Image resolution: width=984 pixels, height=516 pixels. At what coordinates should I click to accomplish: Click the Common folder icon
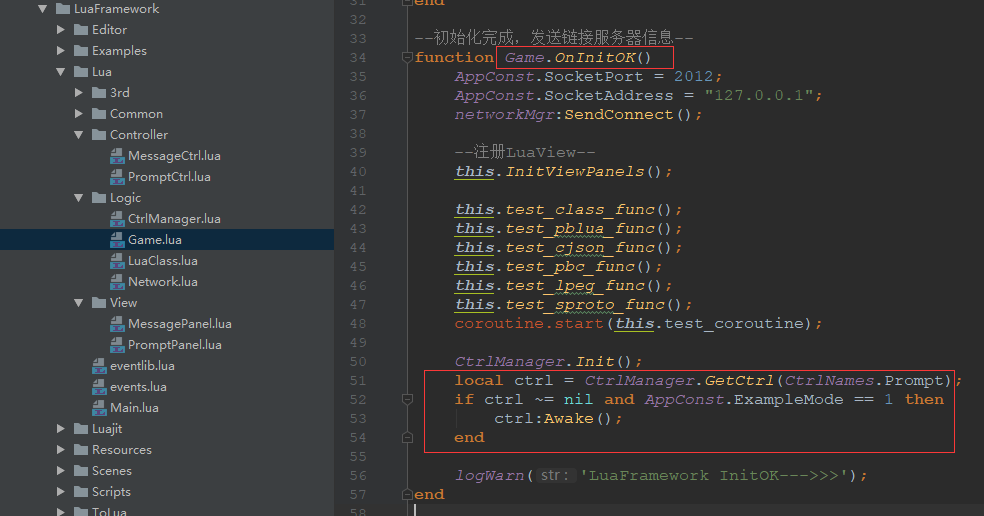click(99, 114)
